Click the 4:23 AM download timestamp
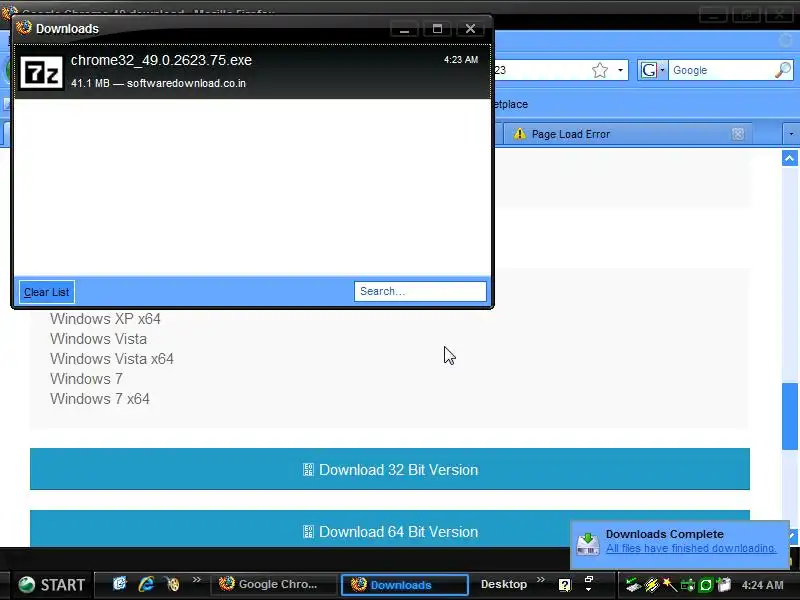The height and width of the screenshot is (600, 800). [x=461, y=60]
